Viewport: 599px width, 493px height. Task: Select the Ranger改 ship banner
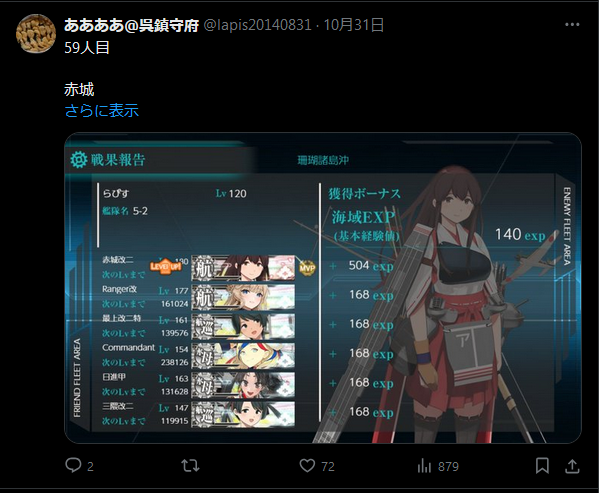243,297
